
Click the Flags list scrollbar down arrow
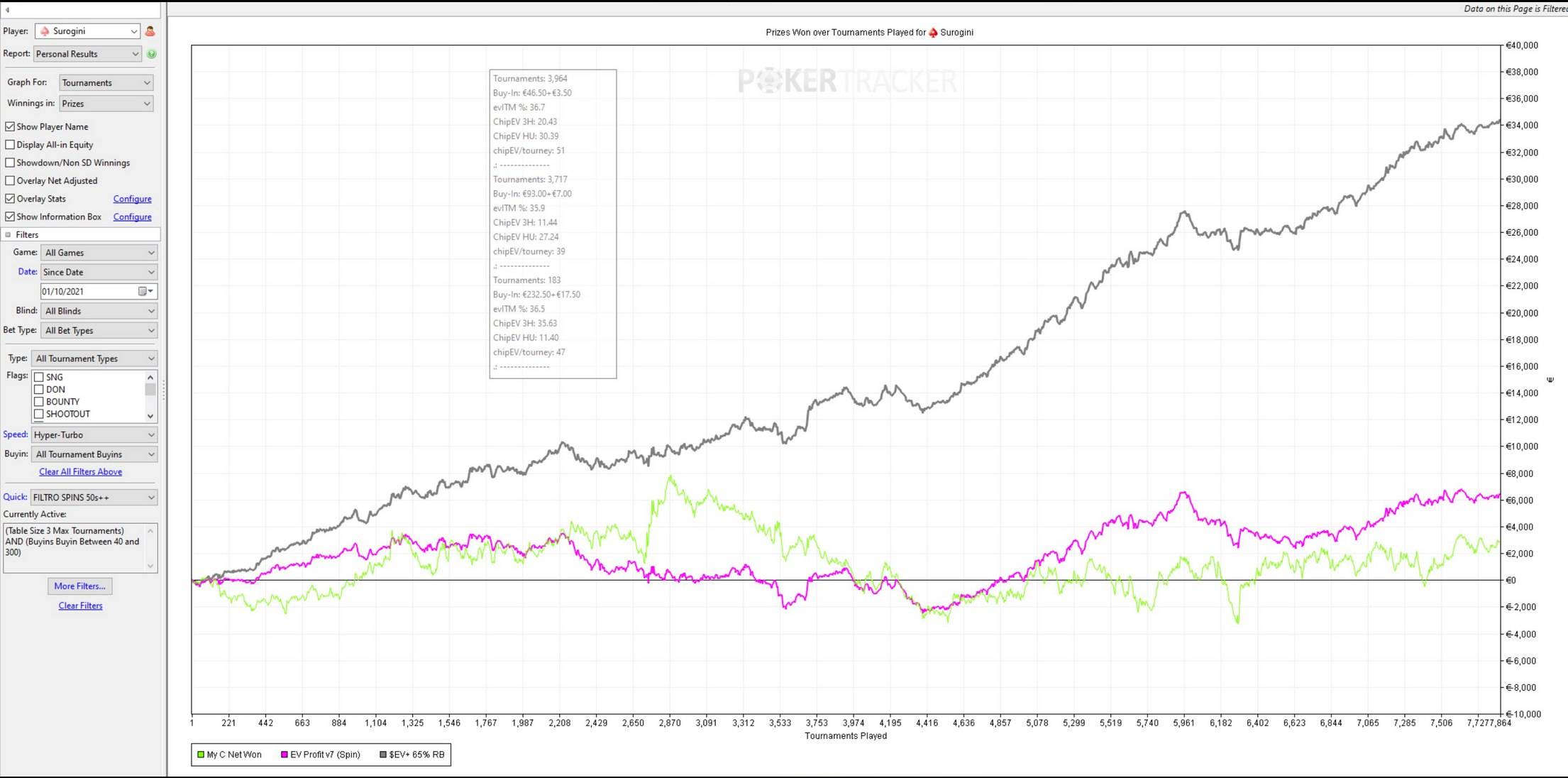(x=150, y=417)
